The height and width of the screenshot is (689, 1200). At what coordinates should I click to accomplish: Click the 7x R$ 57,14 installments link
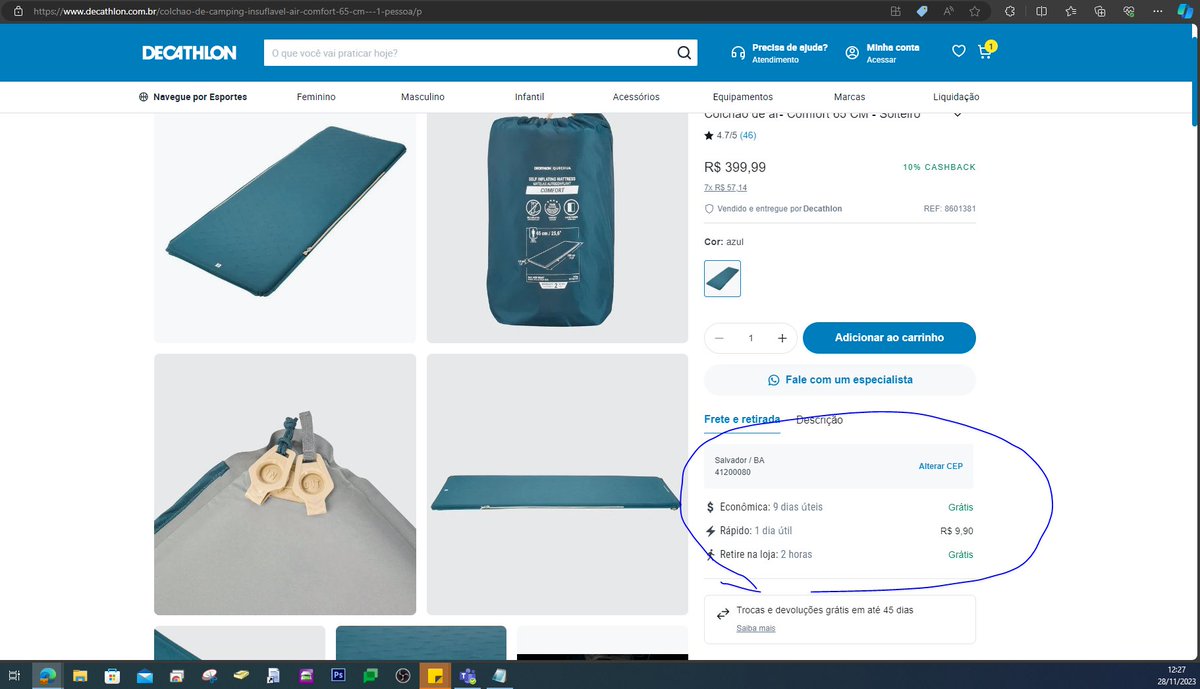pyautogui.click(x=725, y=187)
